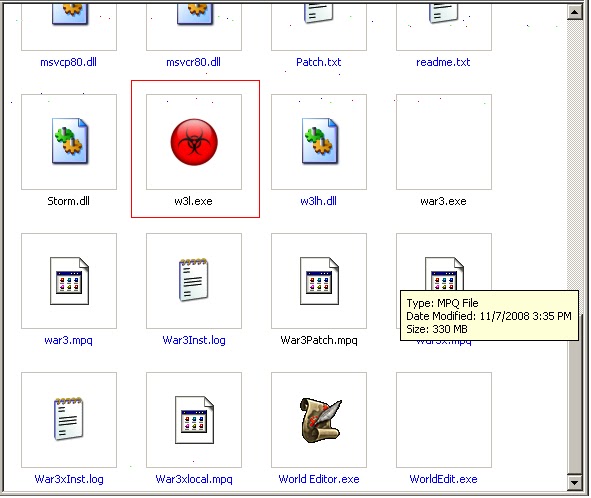
Task: Click the war3.mpq file name
Action: [x=69, y=340]
